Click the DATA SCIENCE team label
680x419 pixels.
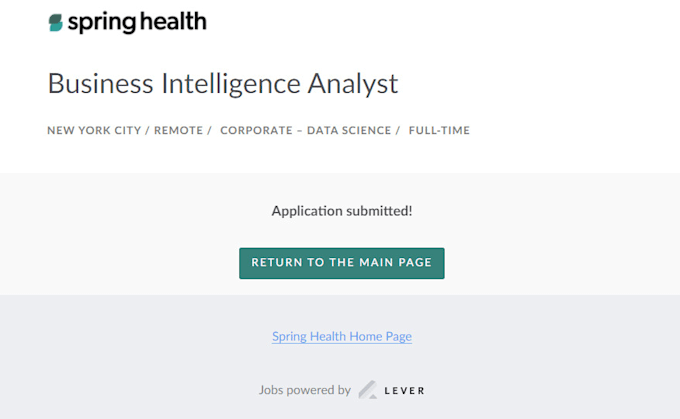pos(349,131)
